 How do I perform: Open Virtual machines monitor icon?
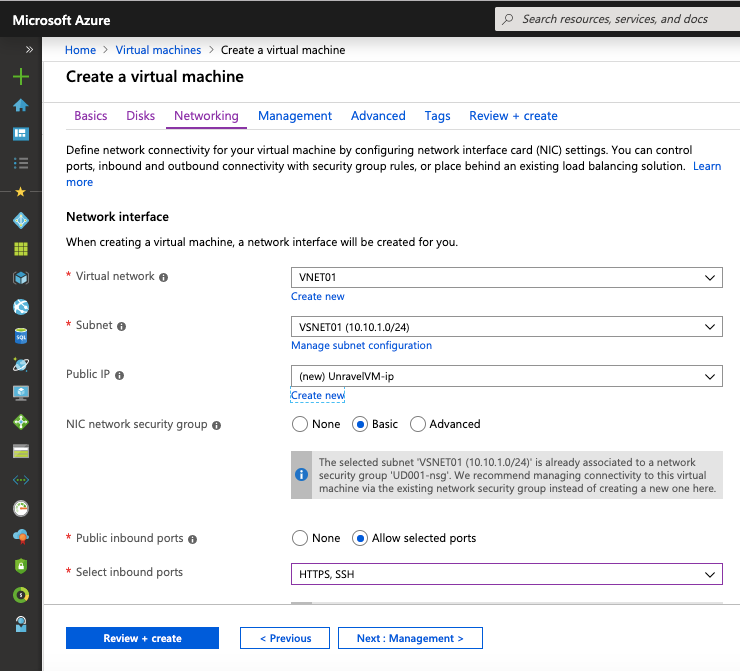coord(21,393)
